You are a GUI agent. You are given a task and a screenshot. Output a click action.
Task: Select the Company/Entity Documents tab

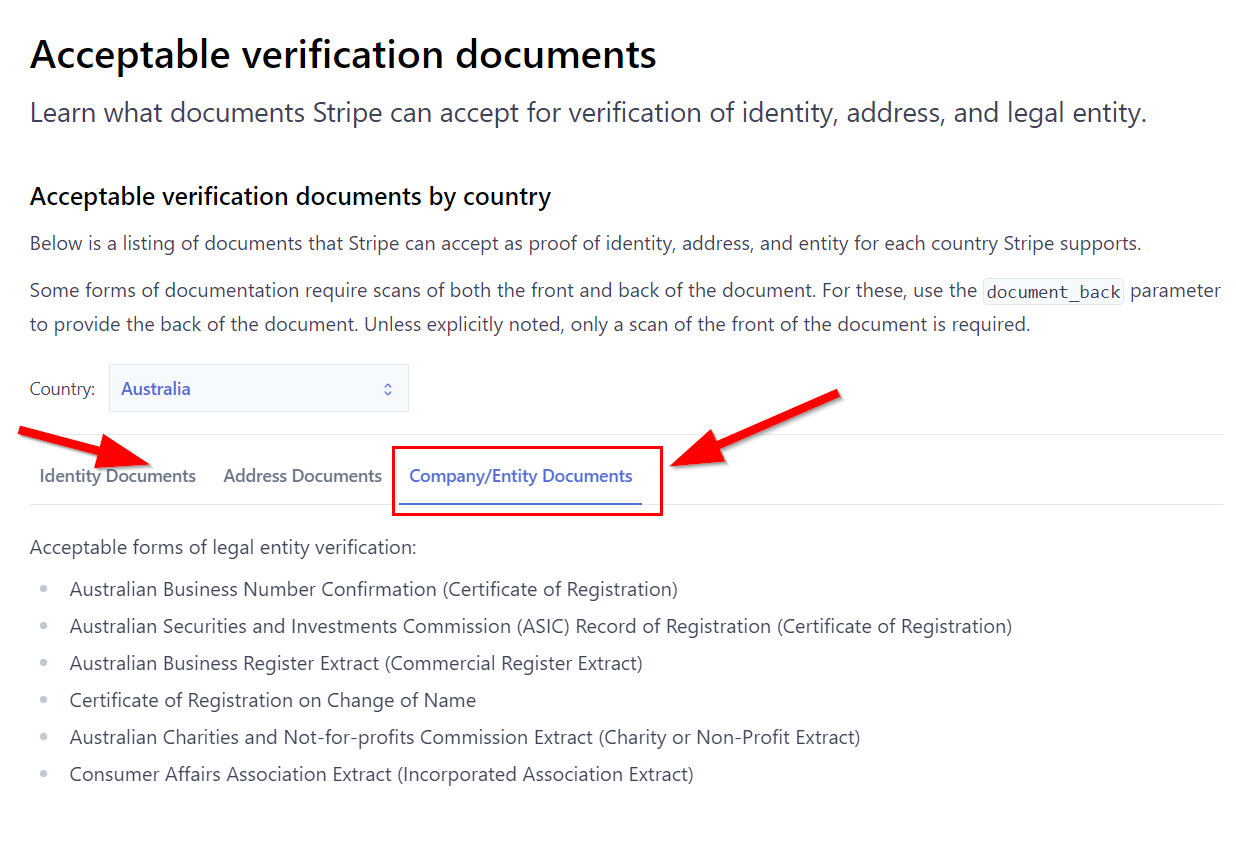pos(521,476)
